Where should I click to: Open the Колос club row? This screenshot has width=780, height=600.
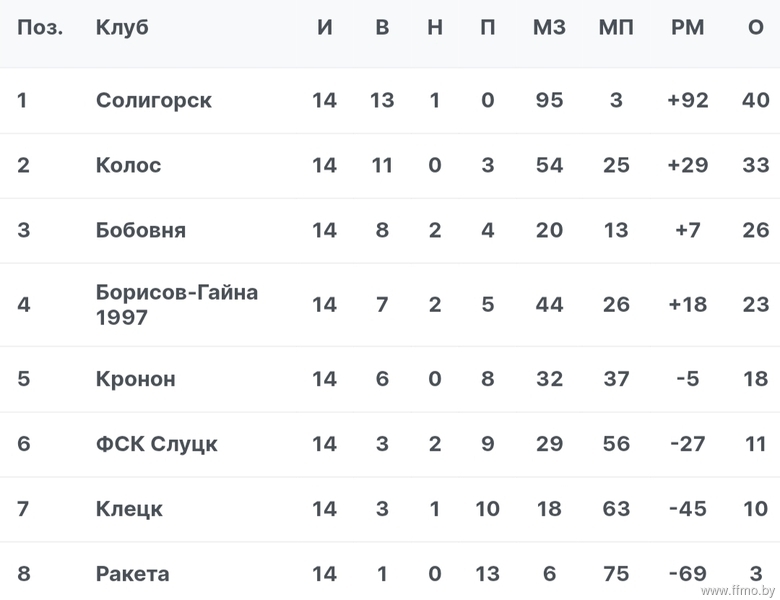(x=390, y=165)
